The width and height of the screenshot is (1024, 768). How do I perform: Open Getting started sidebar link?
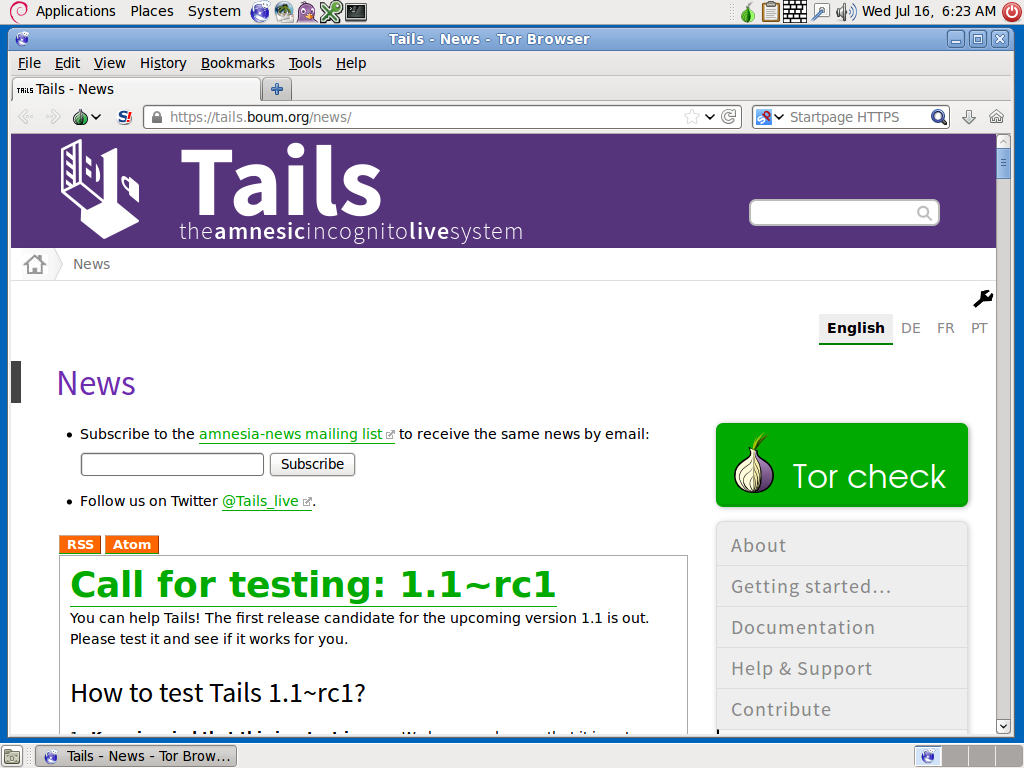(x=842, y=586)
